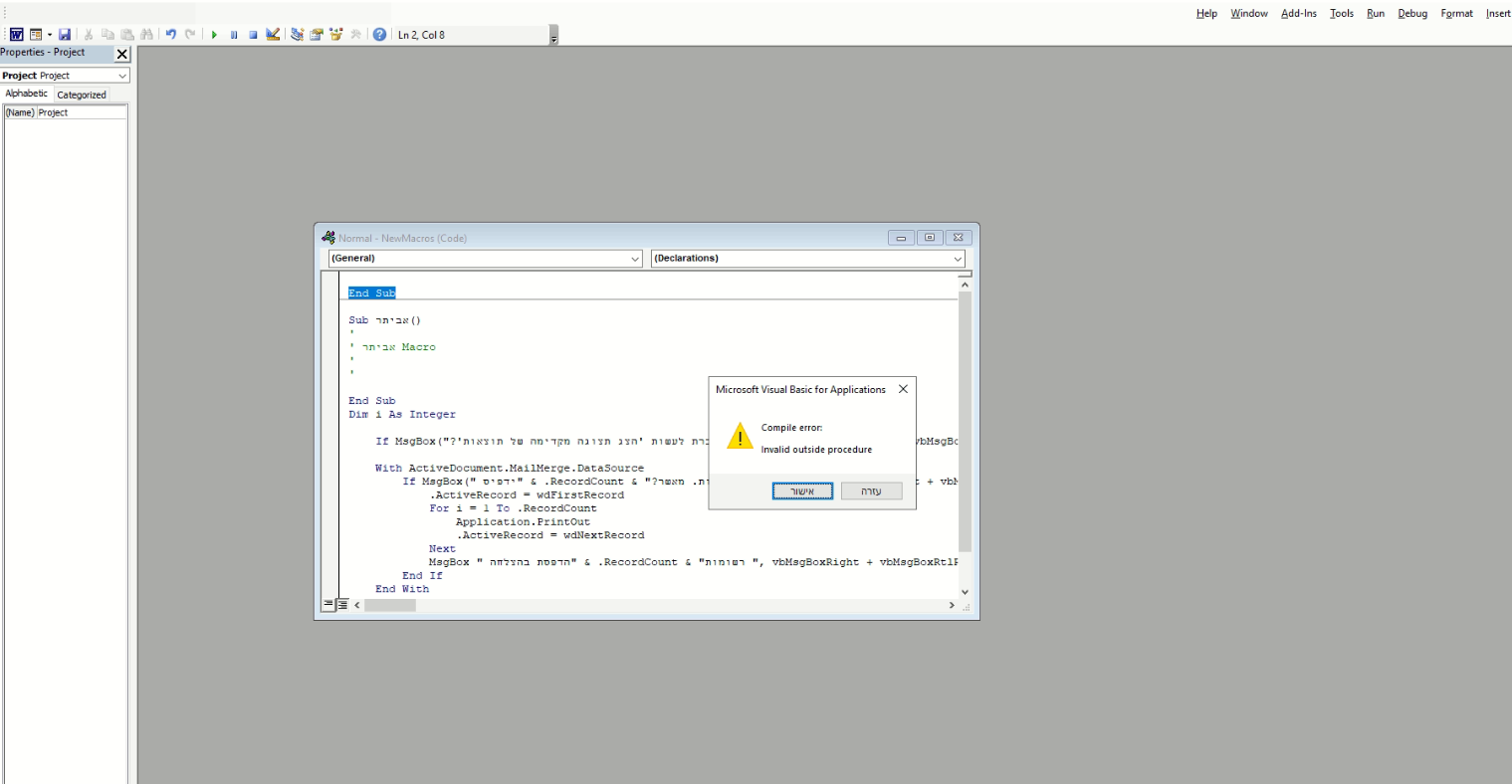Open the Insert object dropdown arrow

click(x=50, y=35)
